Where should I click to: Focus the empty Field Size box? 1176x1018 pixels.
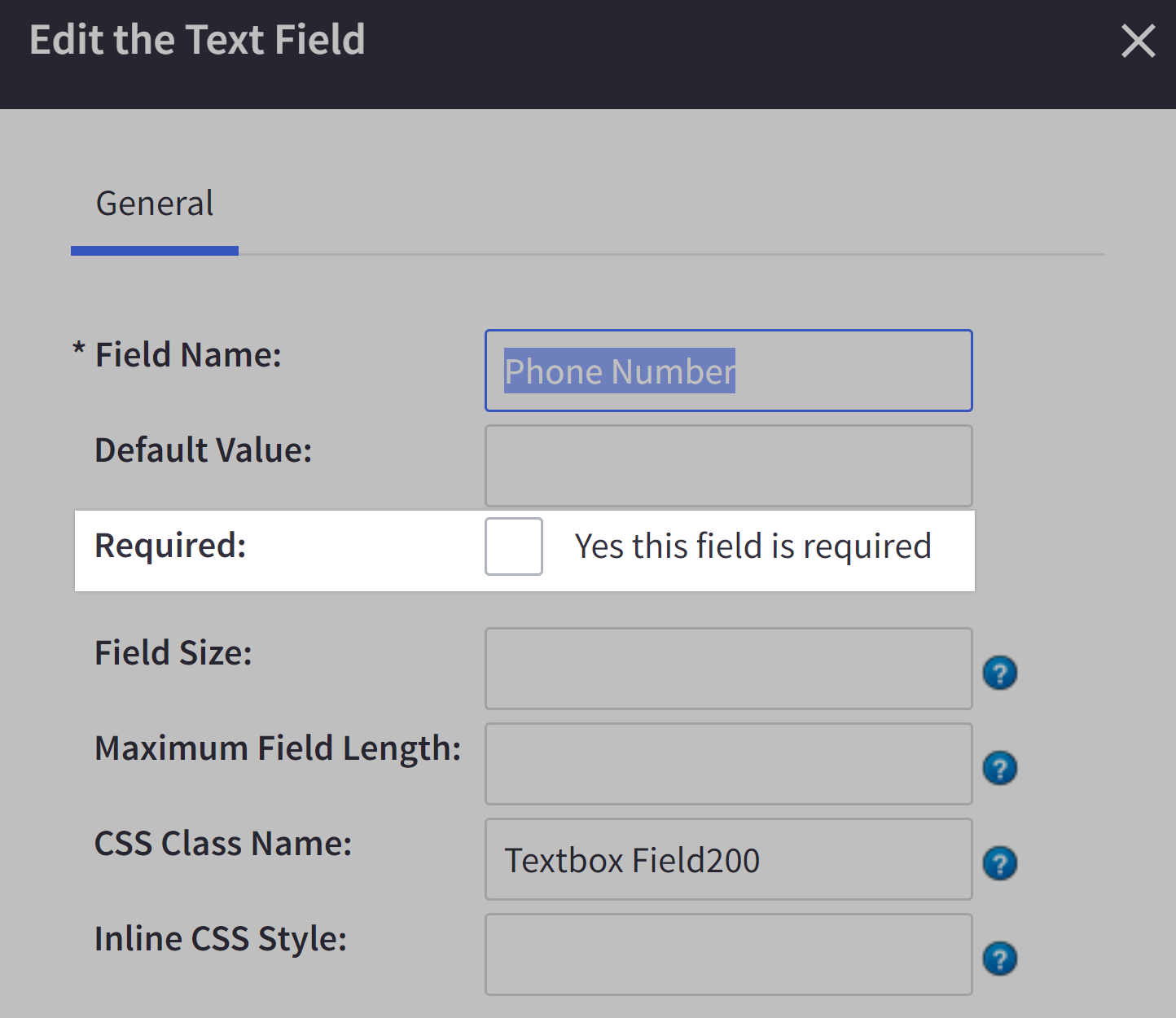coord(728,669)
